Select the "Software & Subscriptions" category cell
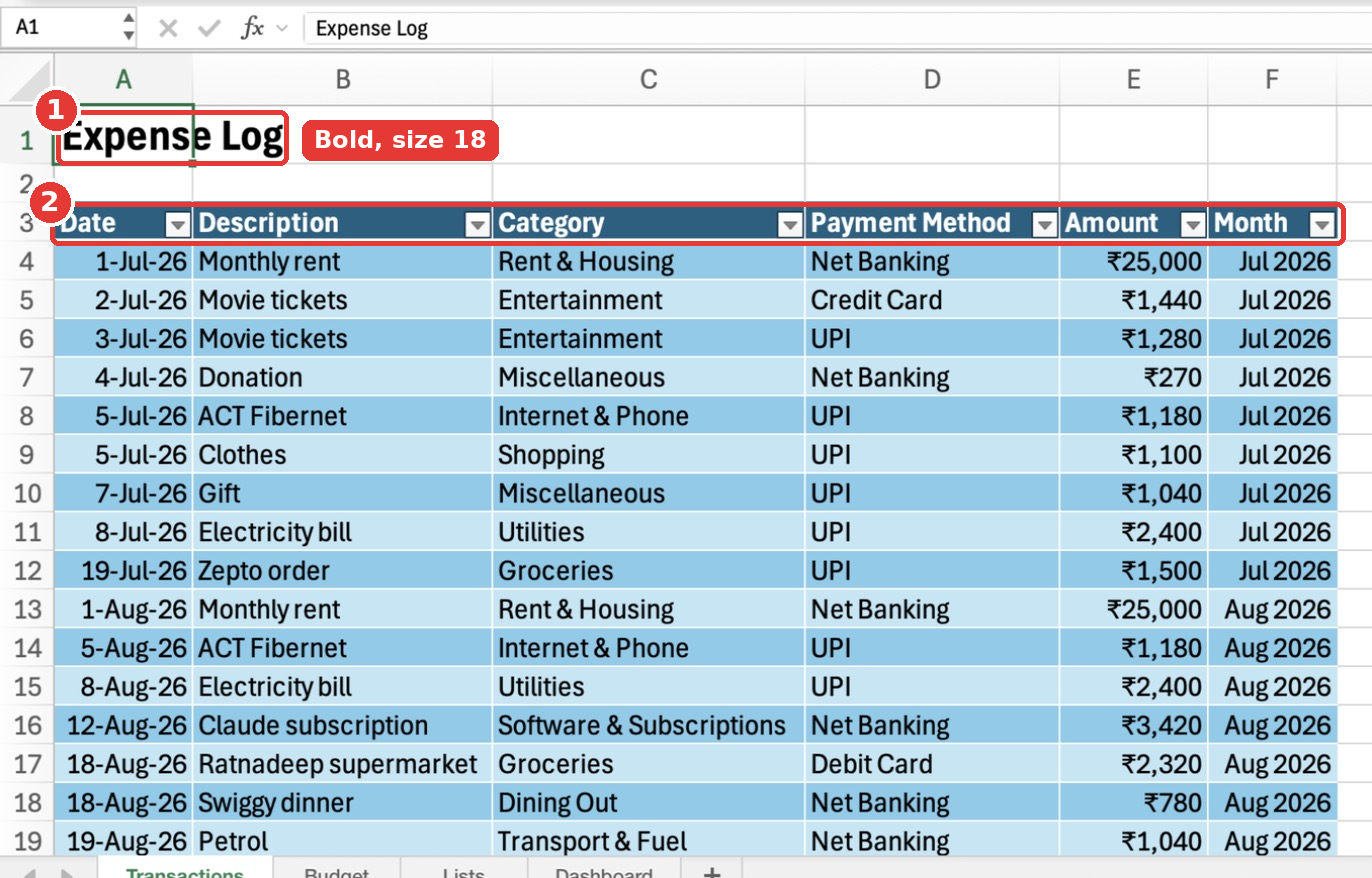The width and height of the screenshot is (1372, 878). coord(649,726)
